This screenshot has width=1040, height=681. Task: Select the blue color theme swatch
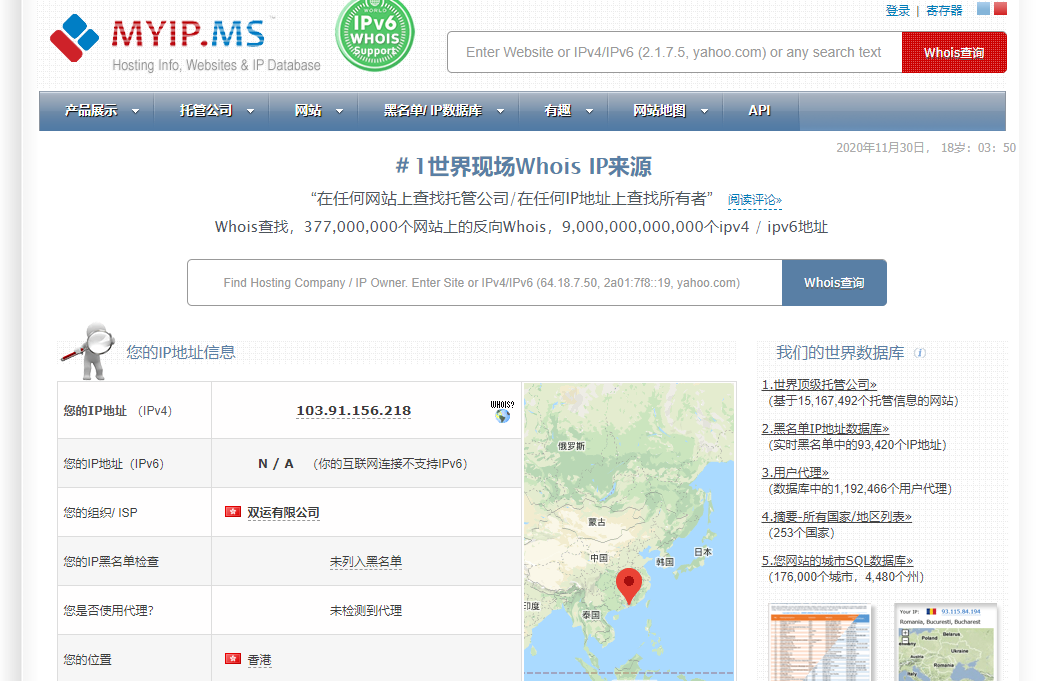tap(983, 9)
